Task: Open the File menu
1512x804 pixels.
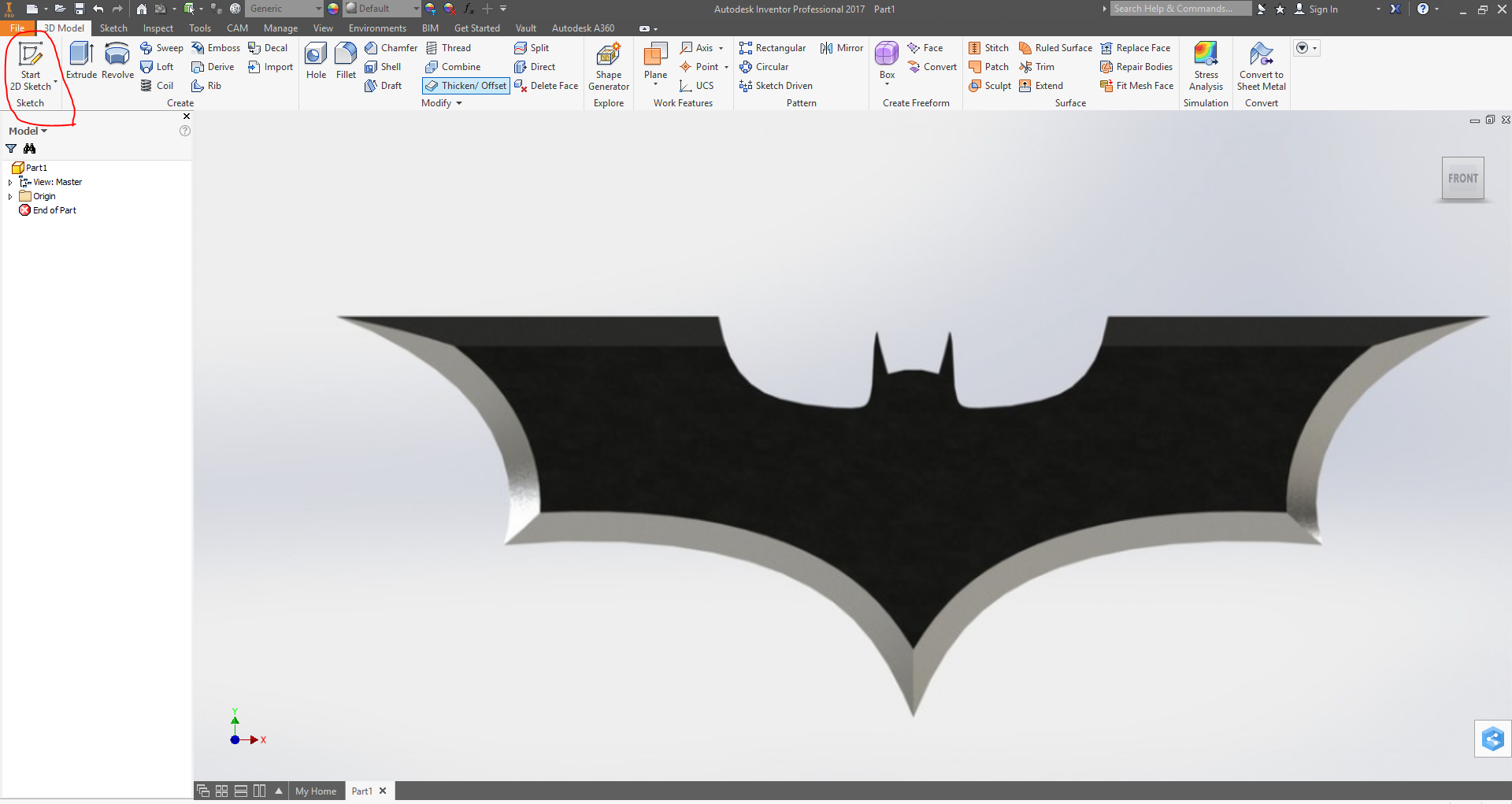Action: pyautogui.click(x=17, y=28)
